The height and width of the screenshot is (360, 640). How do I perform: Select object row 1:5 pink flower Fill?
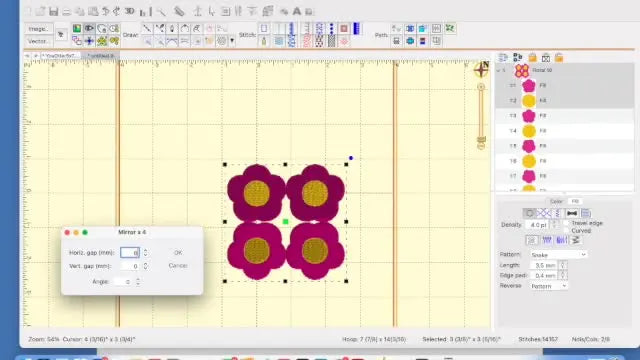[x=565, y=146]
